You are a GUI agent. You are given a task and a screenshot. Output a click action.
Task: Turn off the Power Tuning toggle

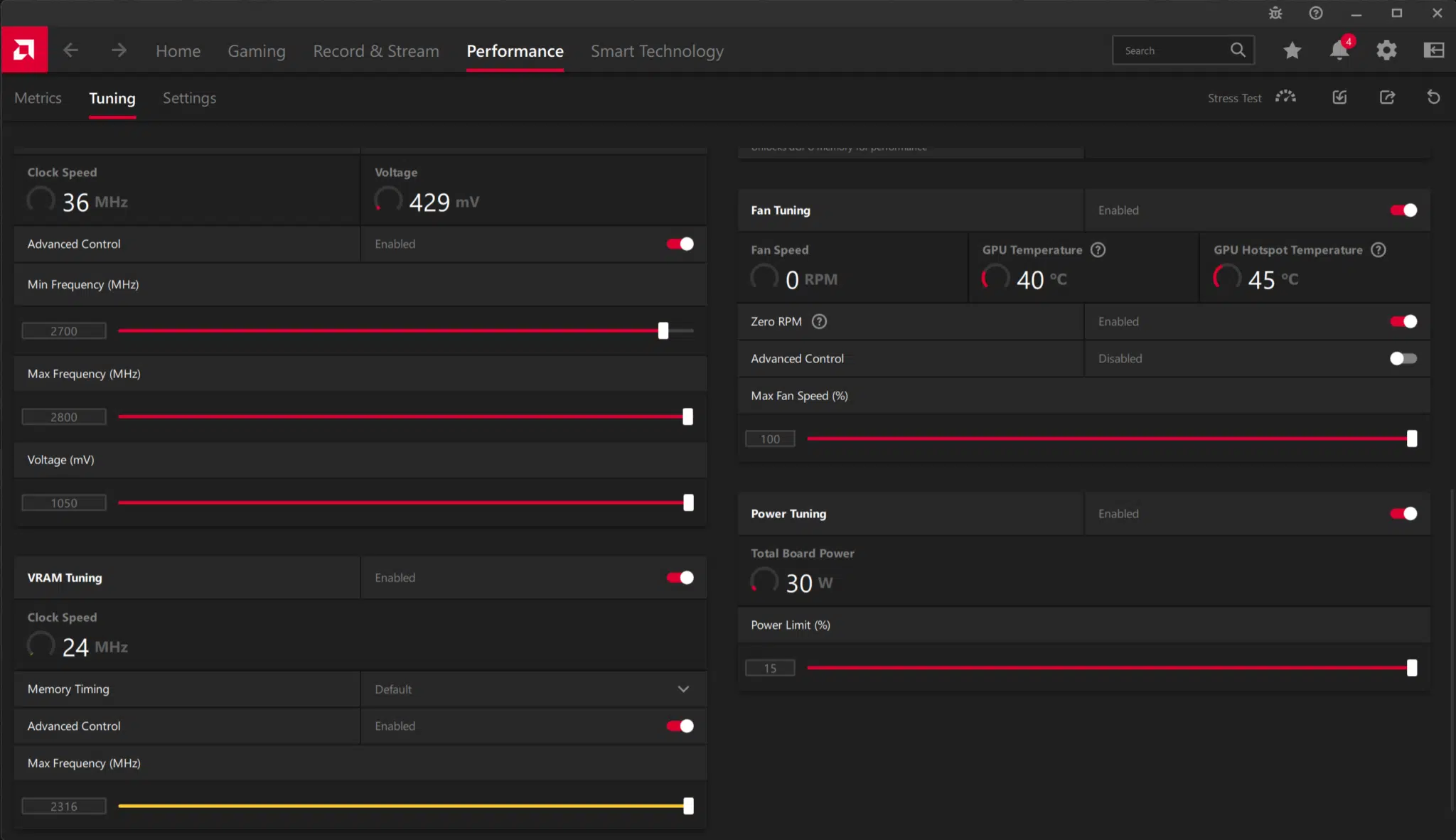pyautogui.click(x=1403, y=514)
